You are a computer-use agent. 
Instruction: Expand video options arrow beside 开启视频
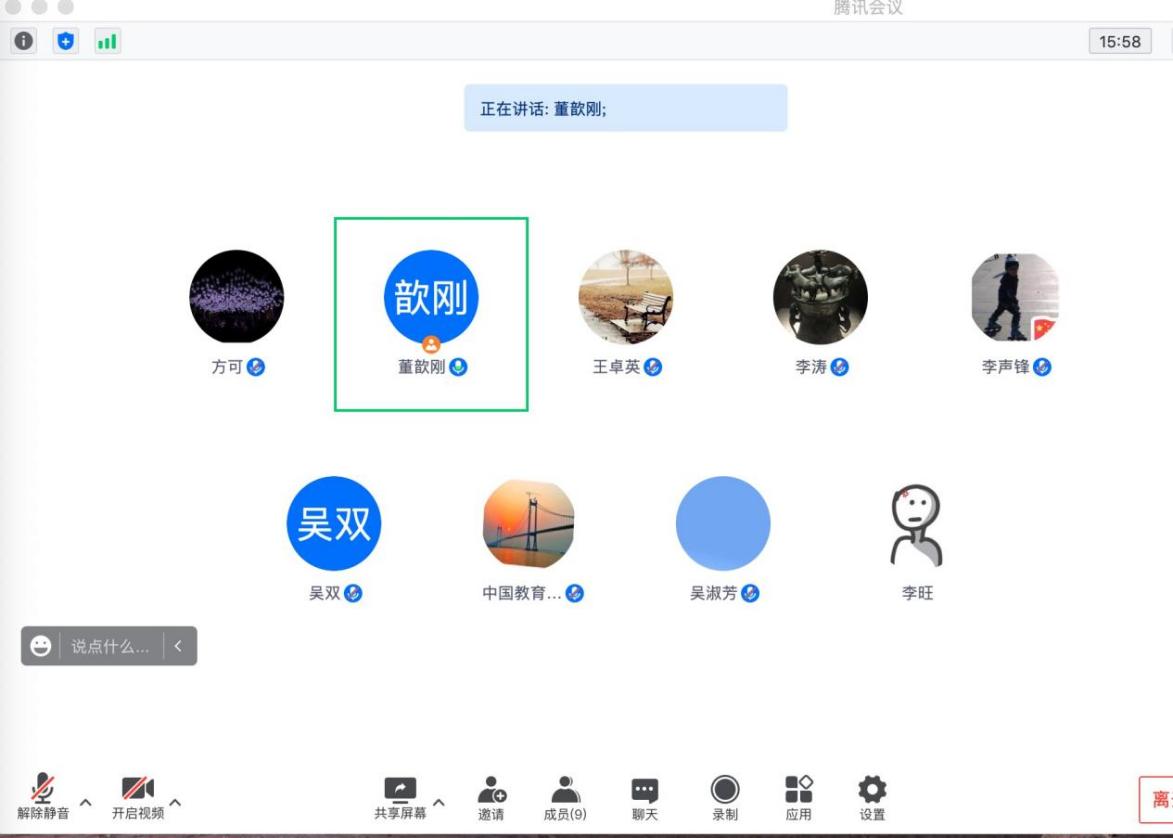(175, 802)
